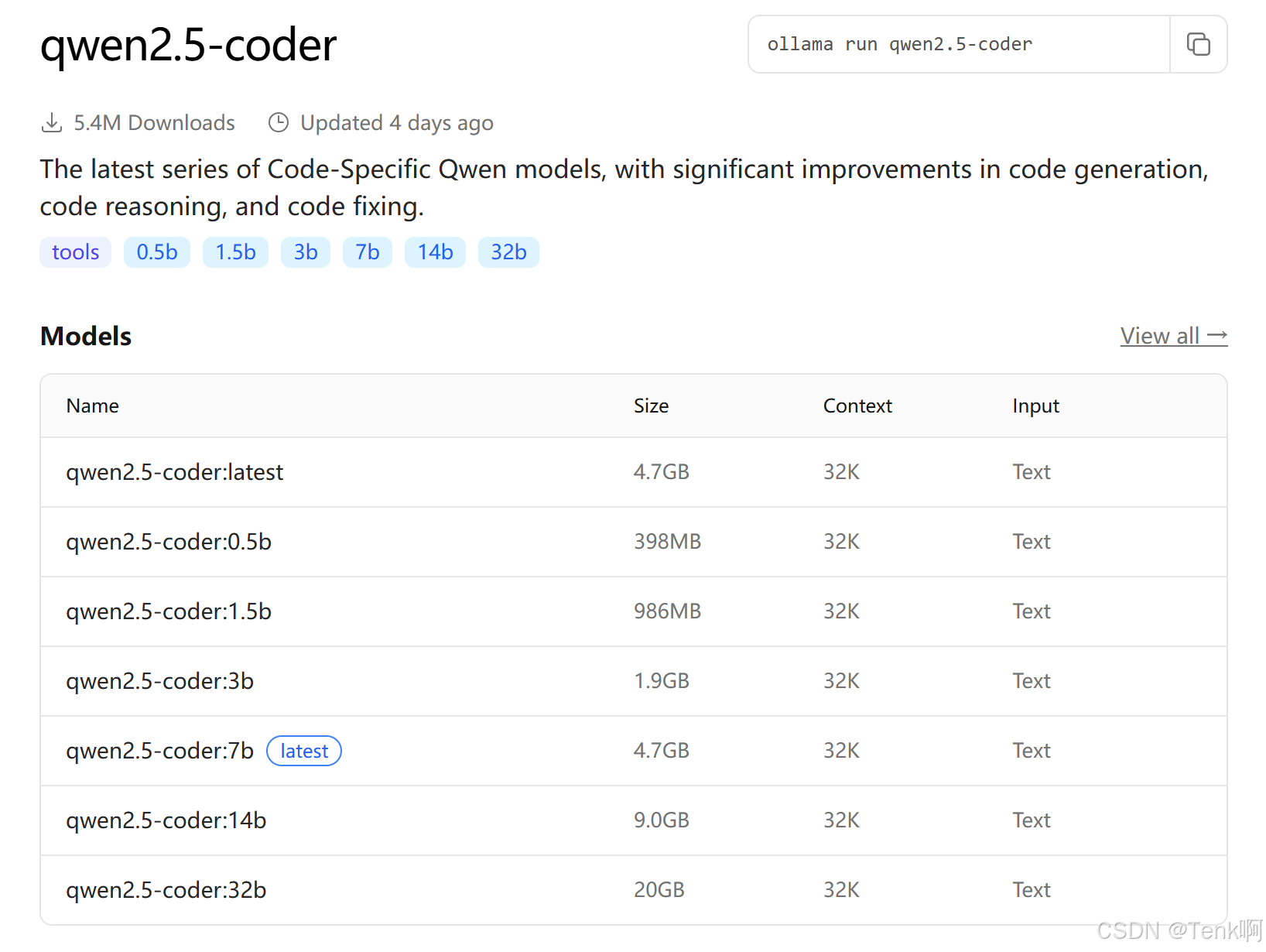Click the Text input in 14b row
This screenshot has height=952, width=1266.
(1032, 820)
